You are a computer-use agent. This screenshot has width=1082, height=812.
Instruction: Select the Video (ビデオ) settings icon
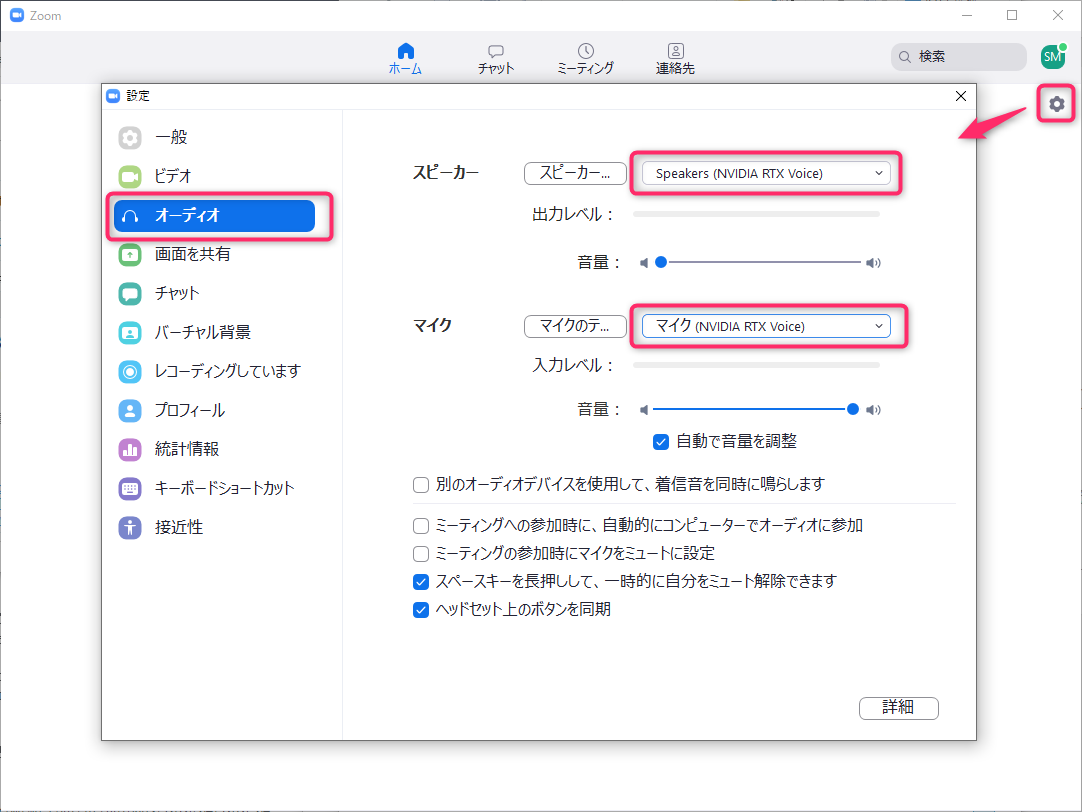130,176
